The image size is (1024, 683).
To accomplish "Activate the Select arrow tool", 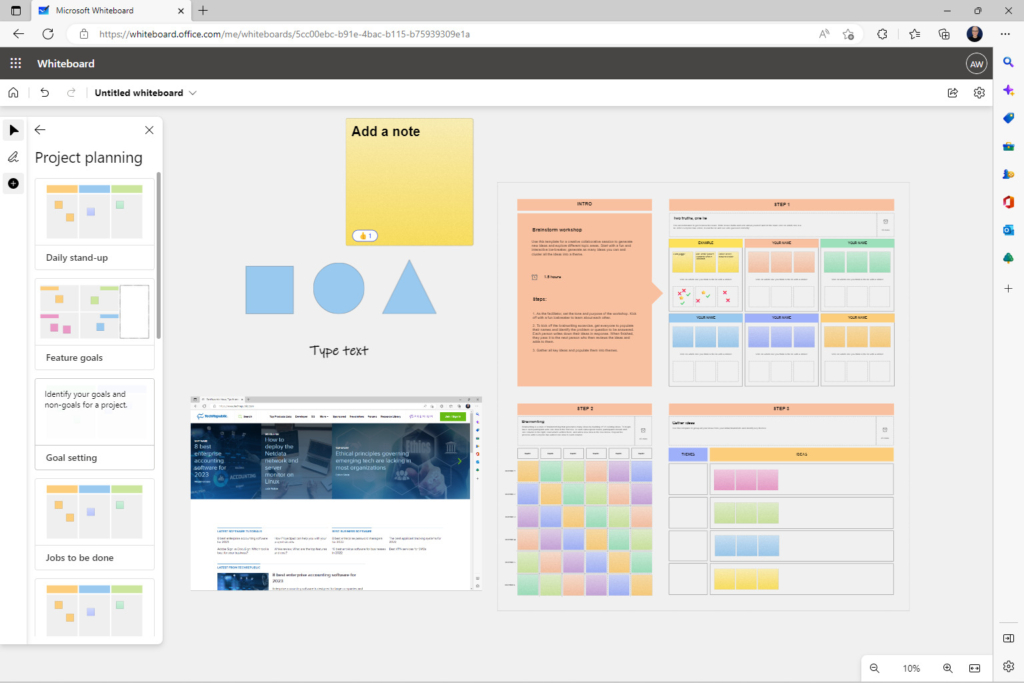I will point(13,130).
